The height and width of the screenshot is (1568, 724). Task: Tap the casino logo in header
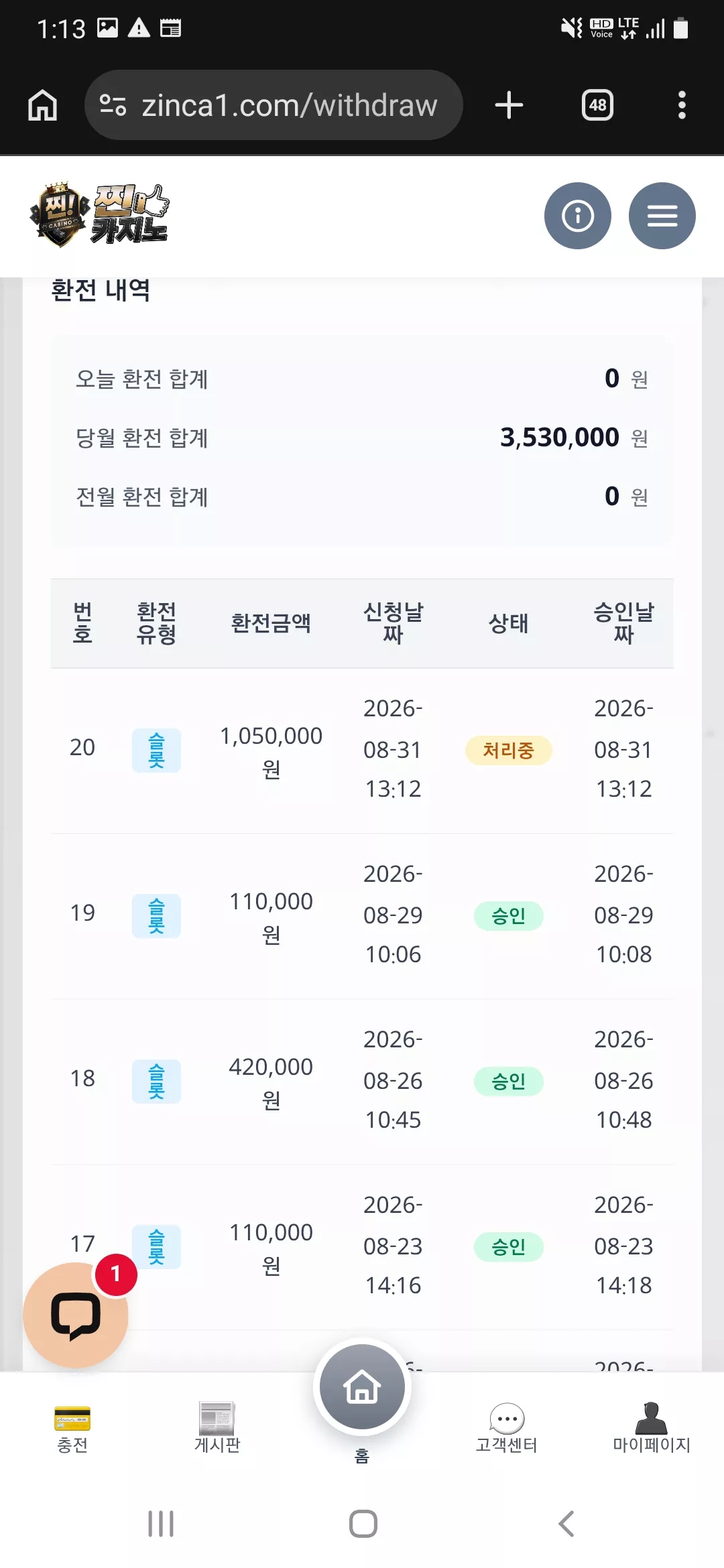[99, 215]
